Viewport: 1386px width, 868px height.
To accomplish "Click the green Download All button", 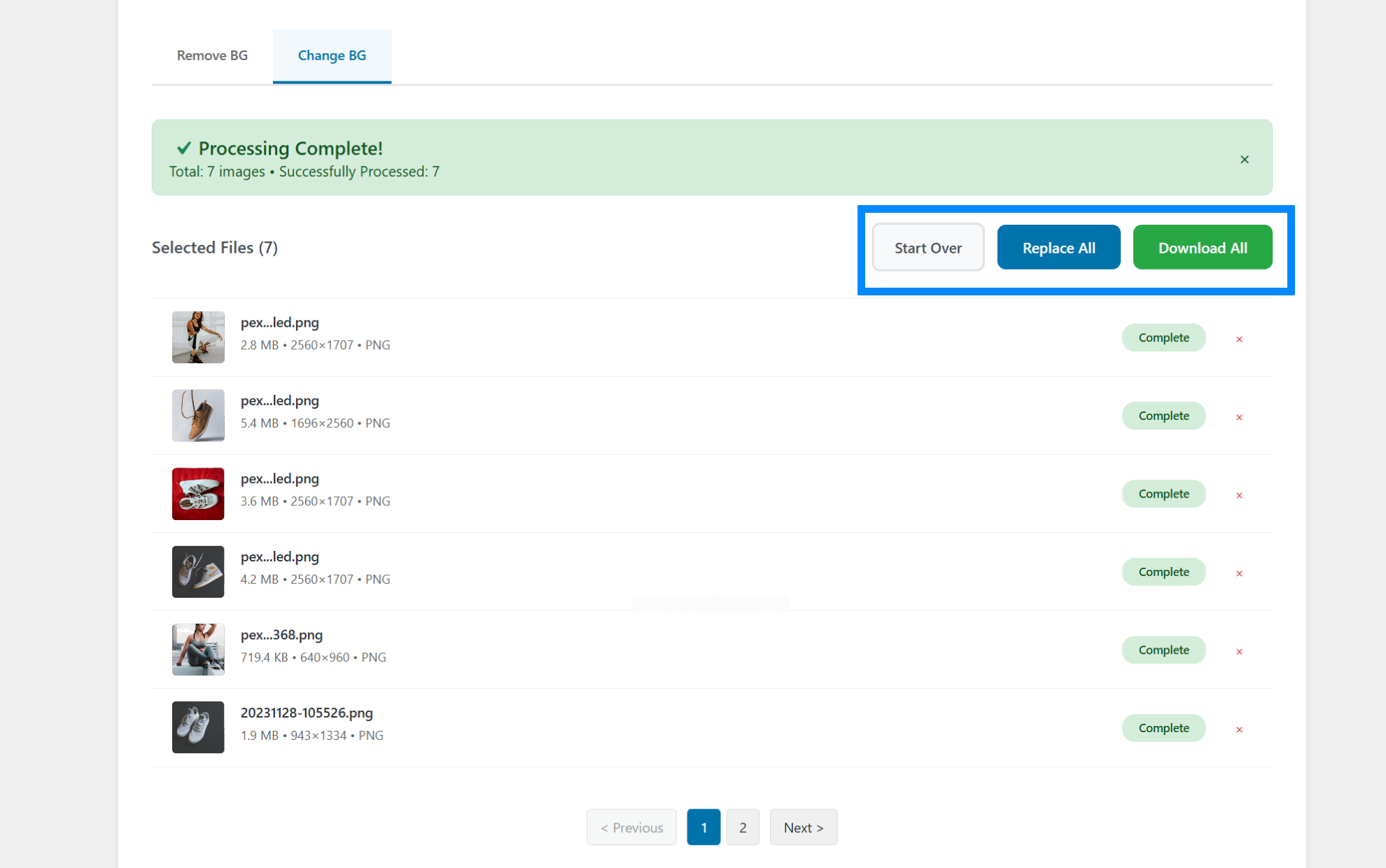I will click(x=1202, y=248).
